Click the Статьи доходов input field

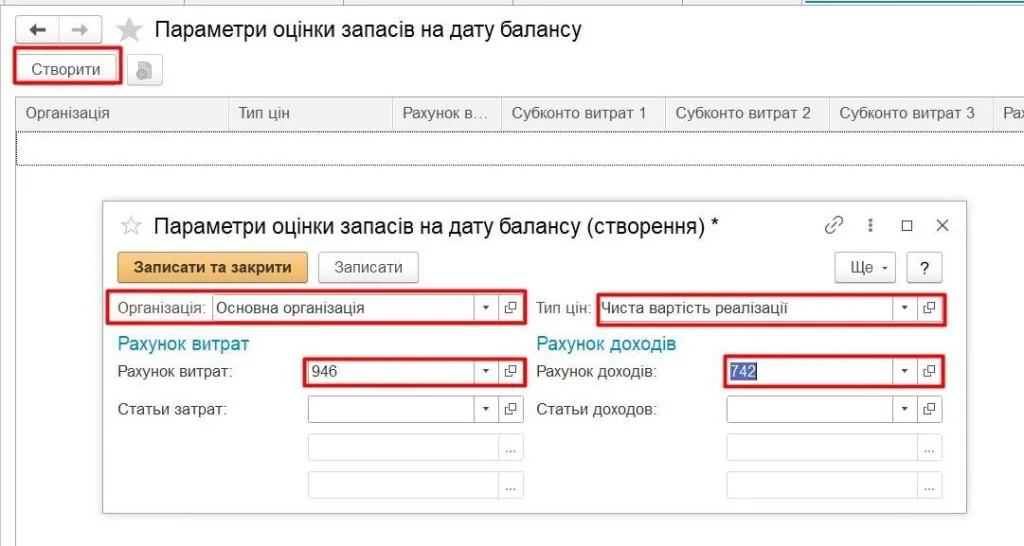(810, 410)
